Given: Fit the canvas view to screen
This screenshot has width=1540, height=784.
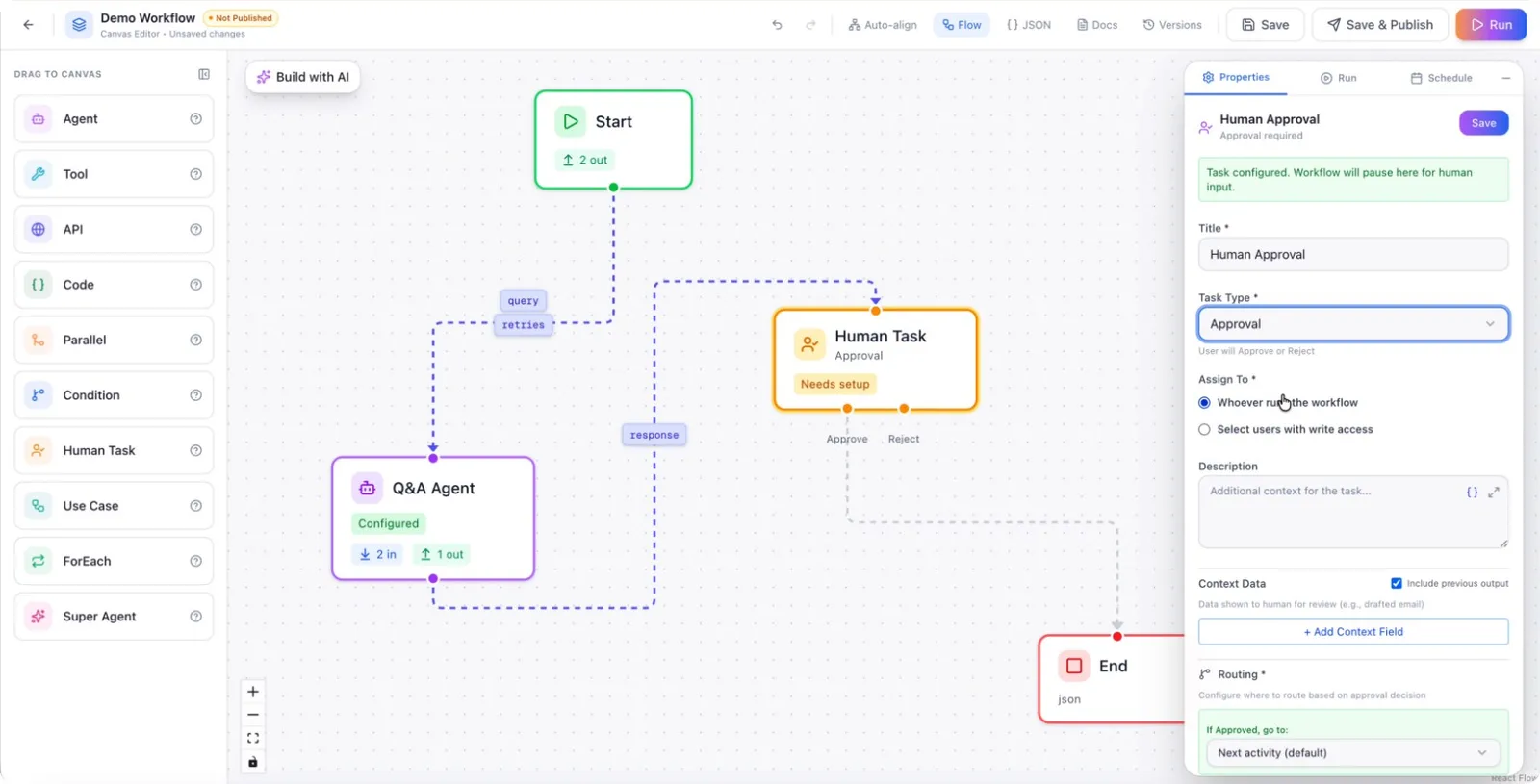Looking at the screenshot, I should point(253,739).
